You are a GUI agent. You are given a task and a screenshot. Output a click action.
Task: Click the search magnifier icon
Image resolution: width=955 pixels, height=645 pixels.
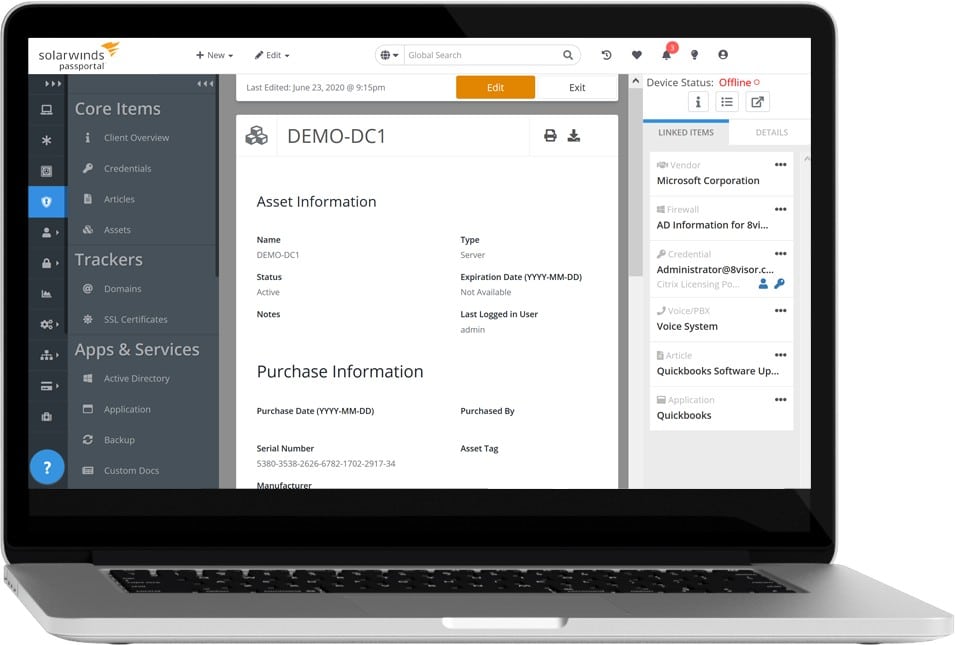click(x=568, y=55)
